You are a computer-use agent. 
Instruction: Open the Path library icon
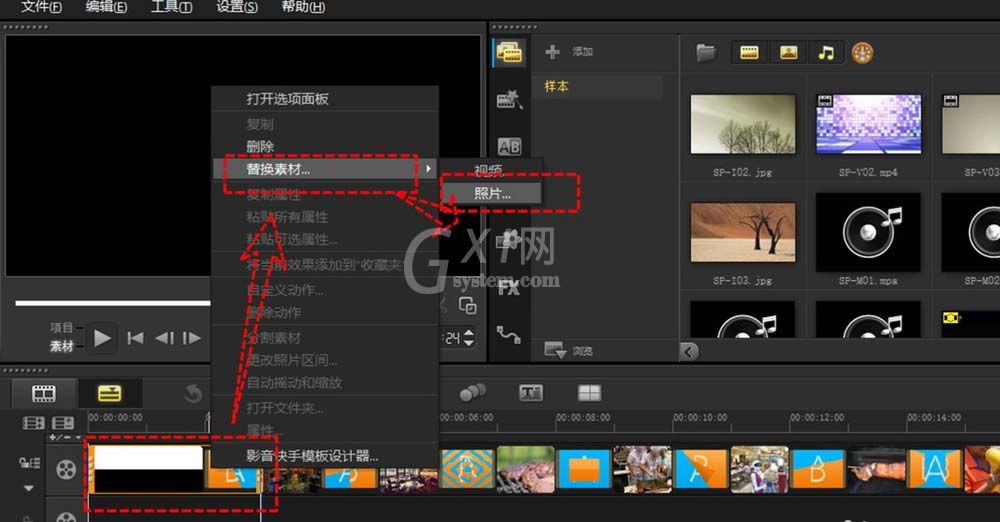pos(509,334)
